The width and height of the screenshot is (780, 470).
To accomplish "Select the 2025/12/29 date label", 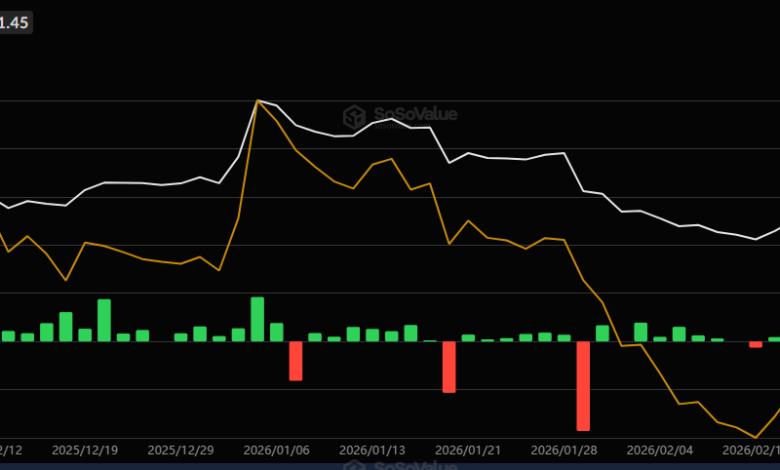I will [180, 451].
